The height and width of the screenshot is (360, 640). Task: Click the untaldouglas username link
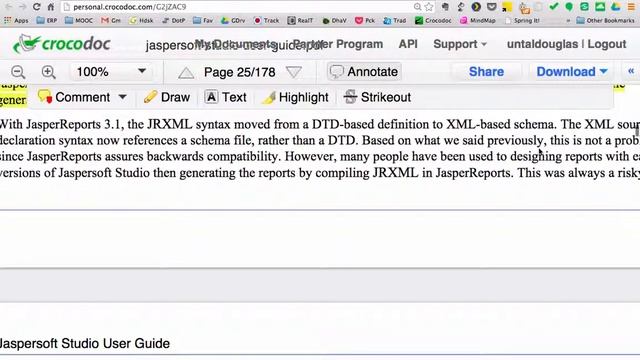[542, 44]
